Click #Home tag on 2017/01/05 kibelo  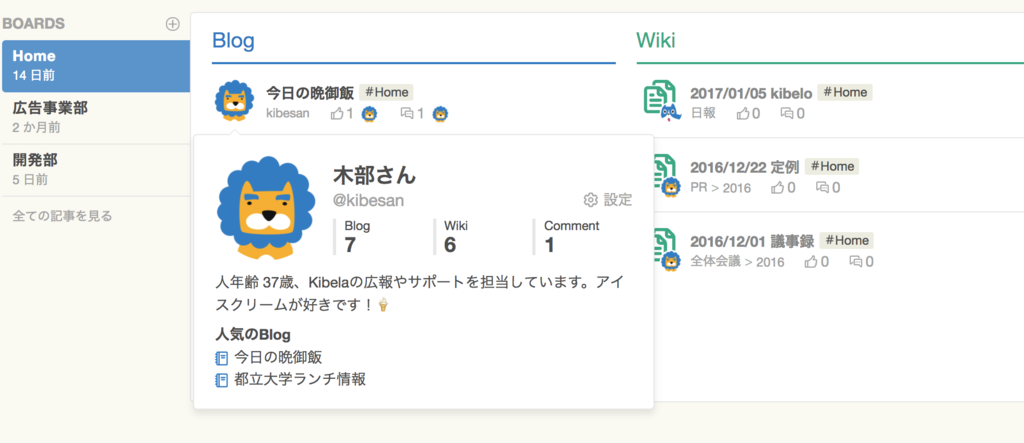pos(845,93)
